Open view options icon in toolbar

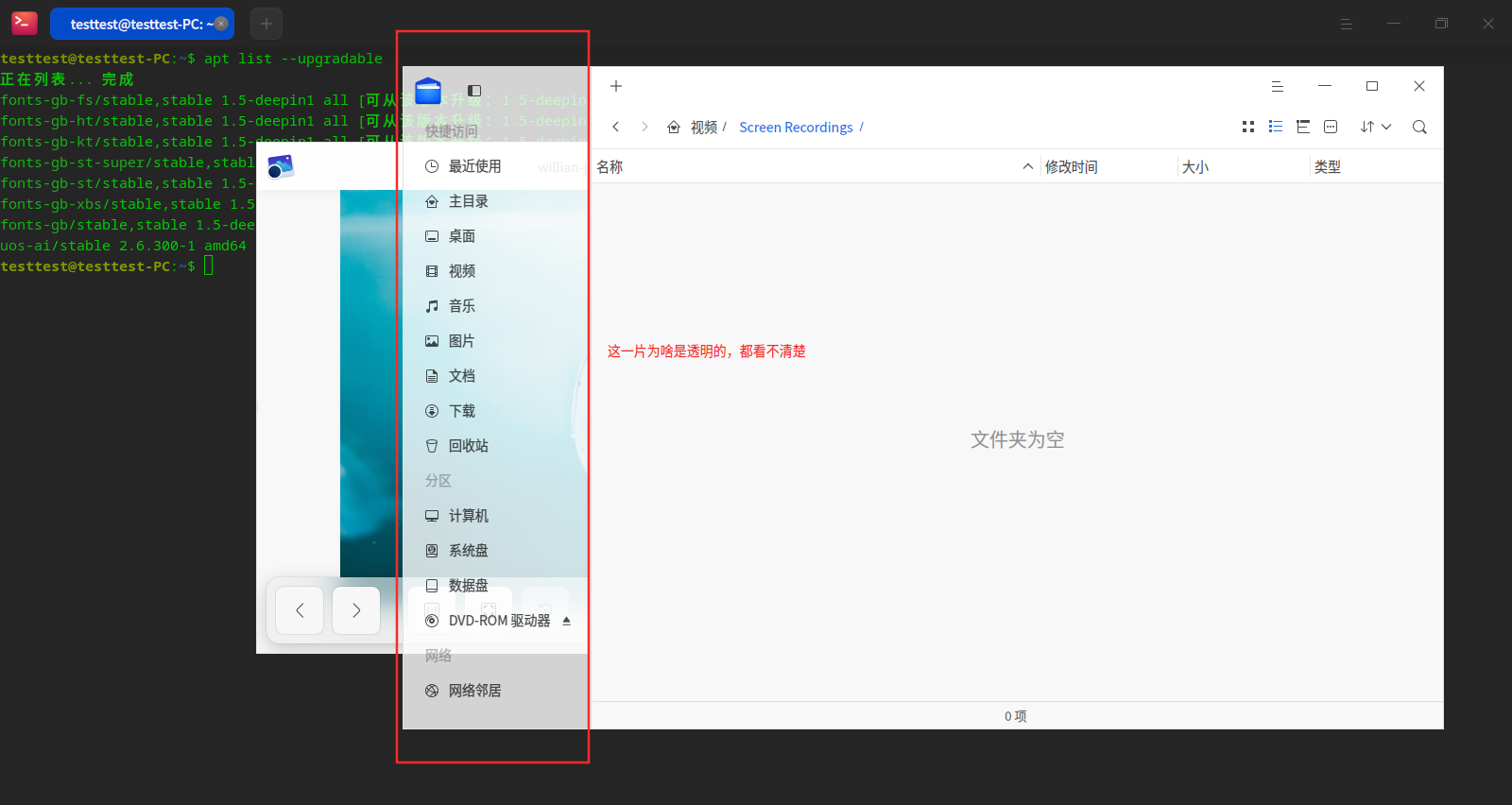pos(1331,127)
